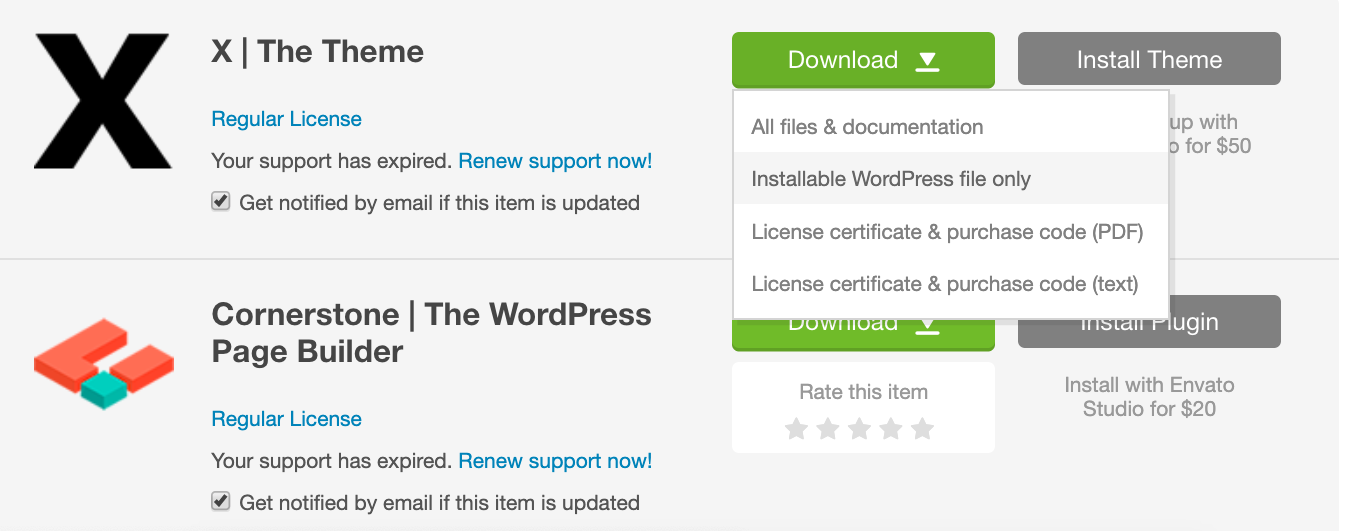Rate Cornerstone one star
The width and height of the screenshot is (1368, 531).
(797, 429)
